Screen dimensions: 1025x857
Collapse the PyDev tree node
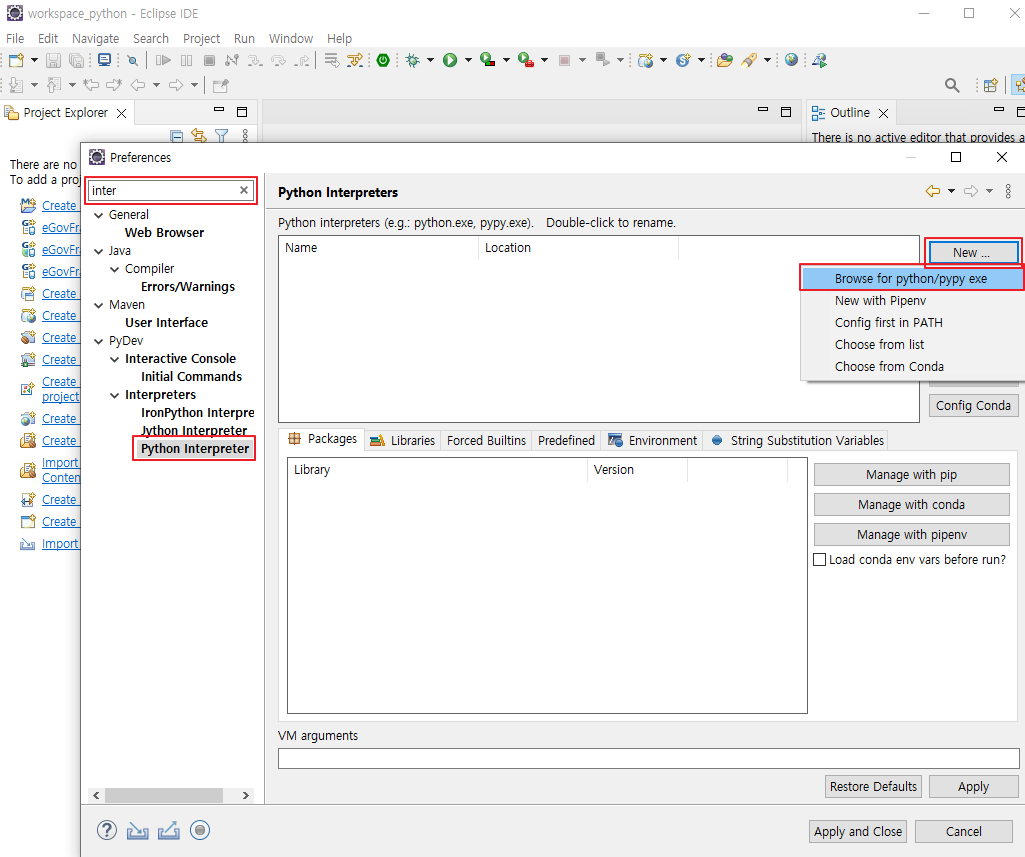(x=99, y=341)
